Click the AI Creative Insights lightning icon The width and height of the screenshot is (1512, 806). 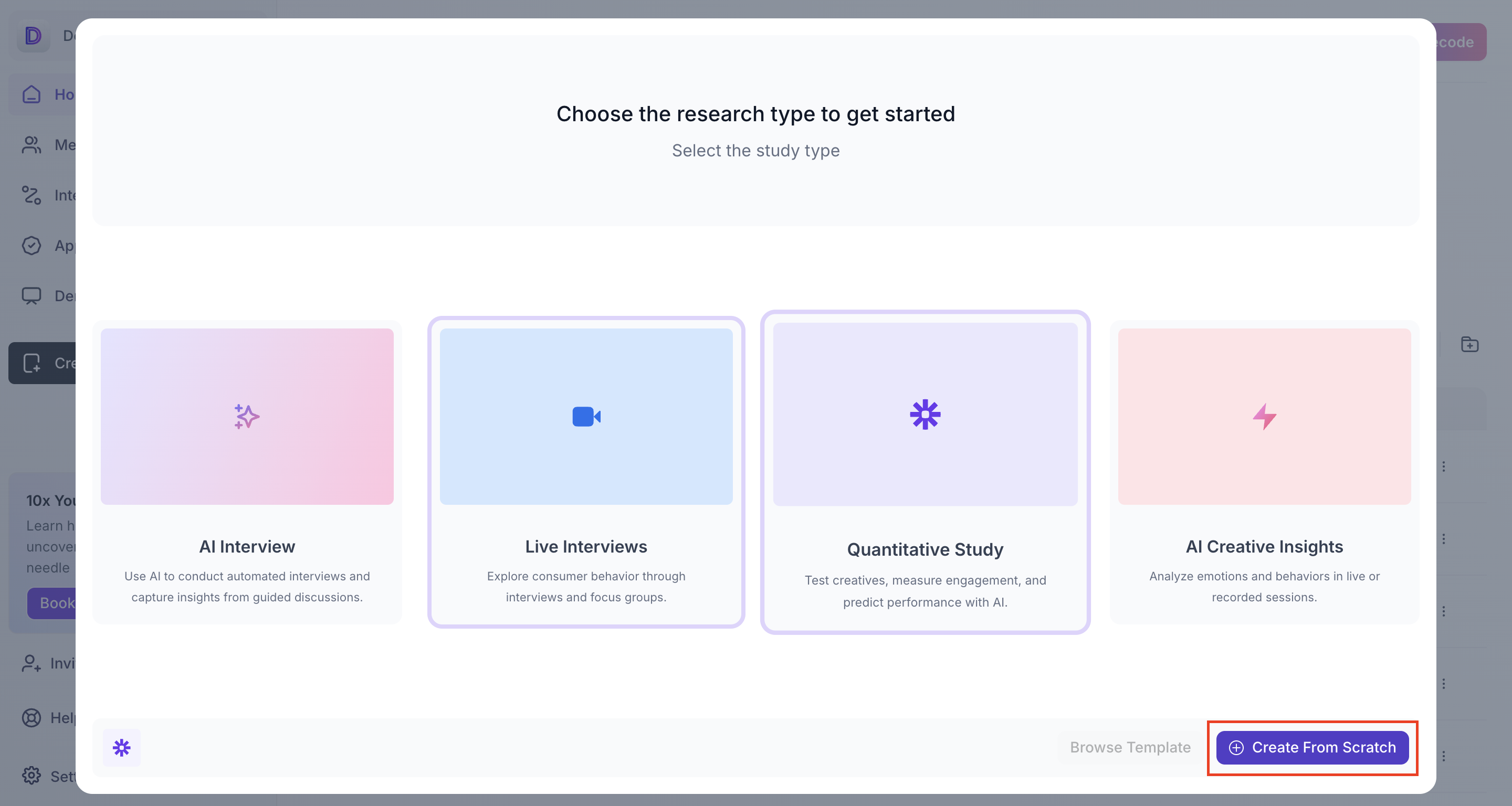[x=1264, y=417]
